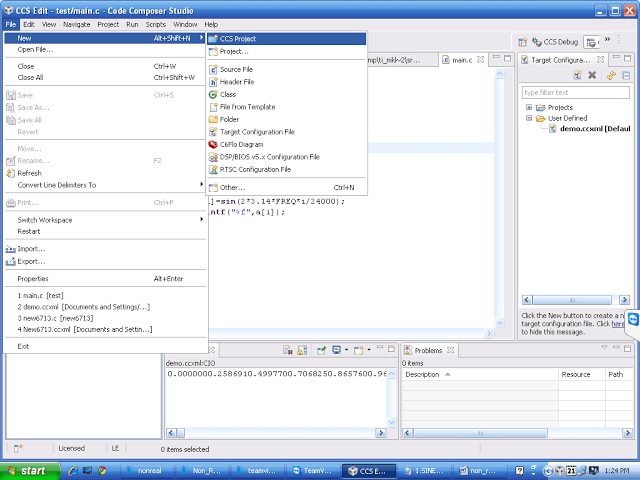This screenshot has width=640, height=480.
Task: Select CCS Project in the New submenu
Action: pyautogui.click(x=287, y=39)
